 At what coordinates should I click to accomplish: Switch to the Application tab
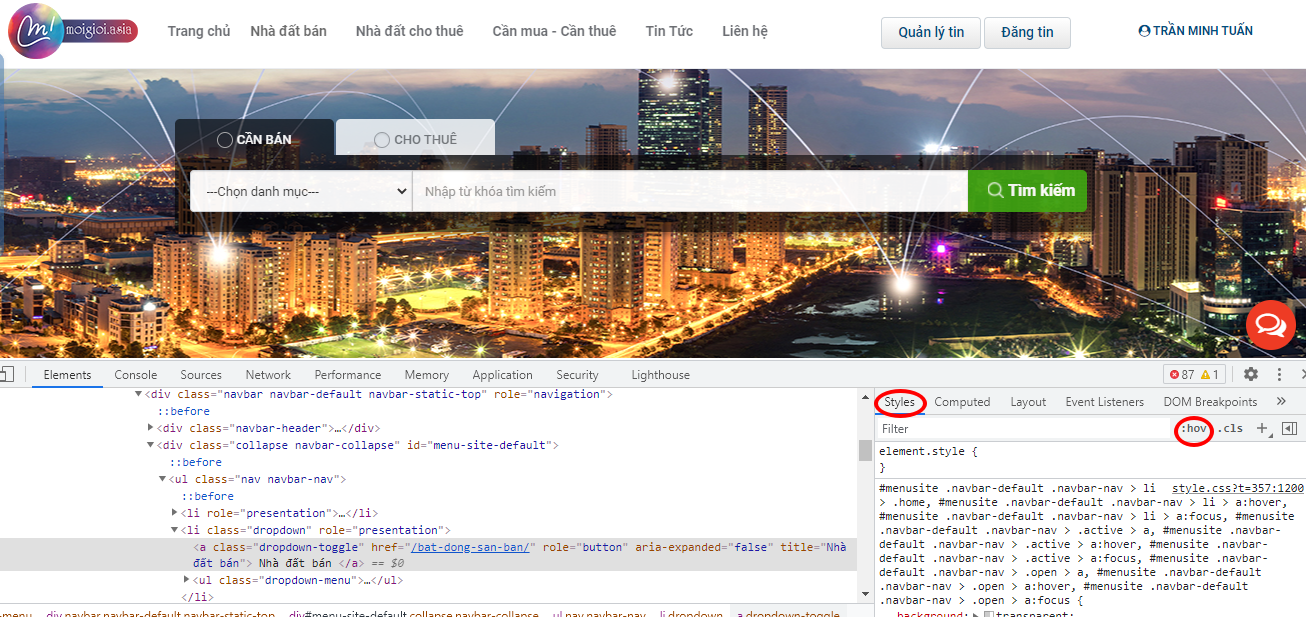pyautogui.click(x=502, y=375)
